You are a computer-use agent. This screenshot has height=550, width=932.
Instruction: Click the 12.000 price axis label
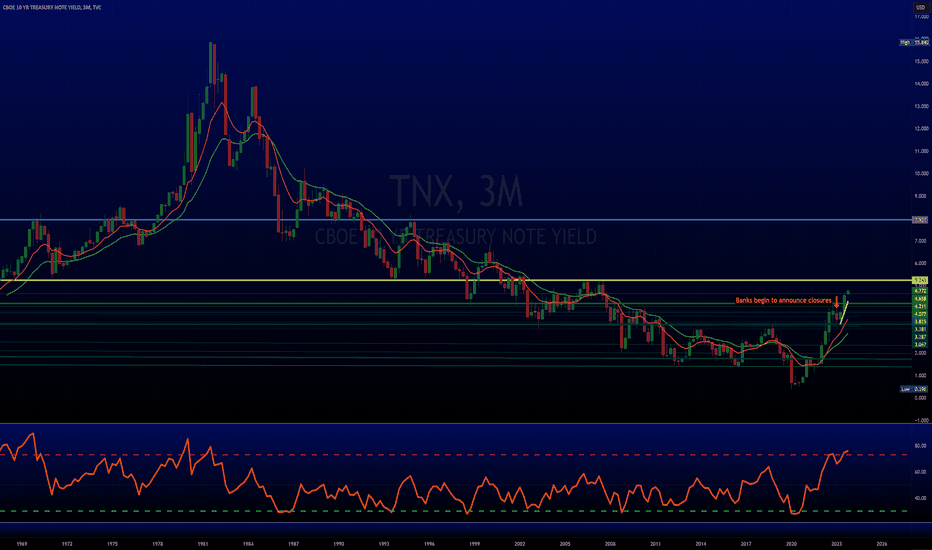click(x=921, y=129)
